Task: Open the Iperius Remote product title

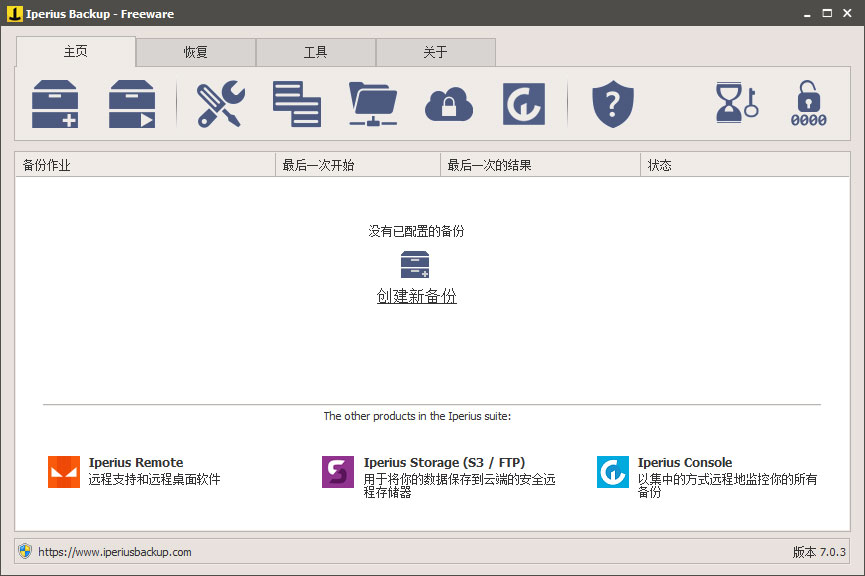Action: pyautogui.click(x=136, y=462)
